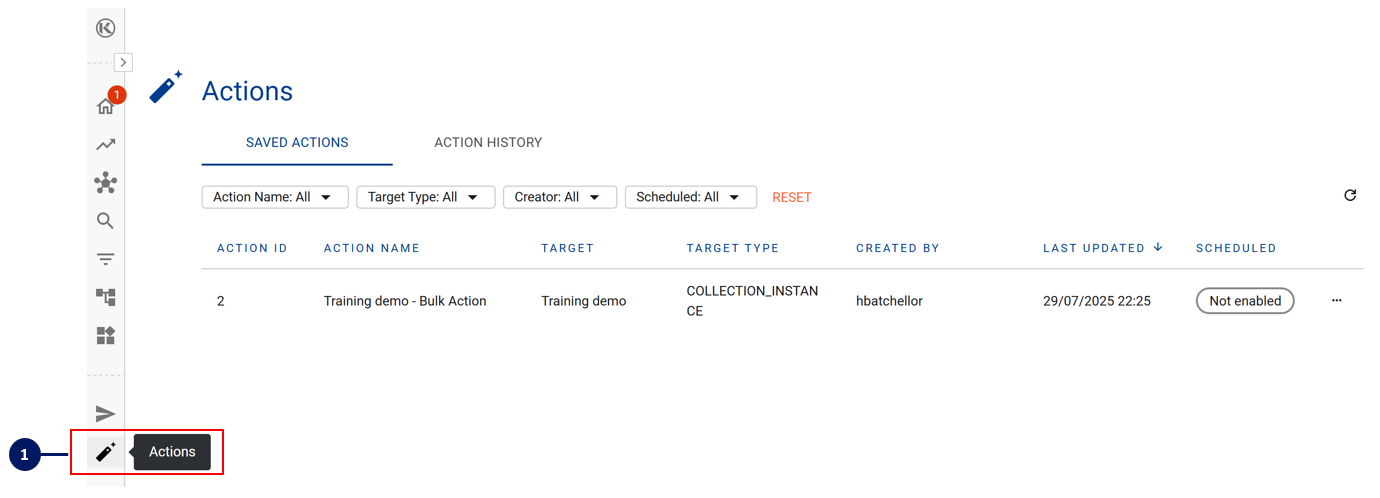
Task: Click the RESET filters link
Action: click(x=792, y=197)
